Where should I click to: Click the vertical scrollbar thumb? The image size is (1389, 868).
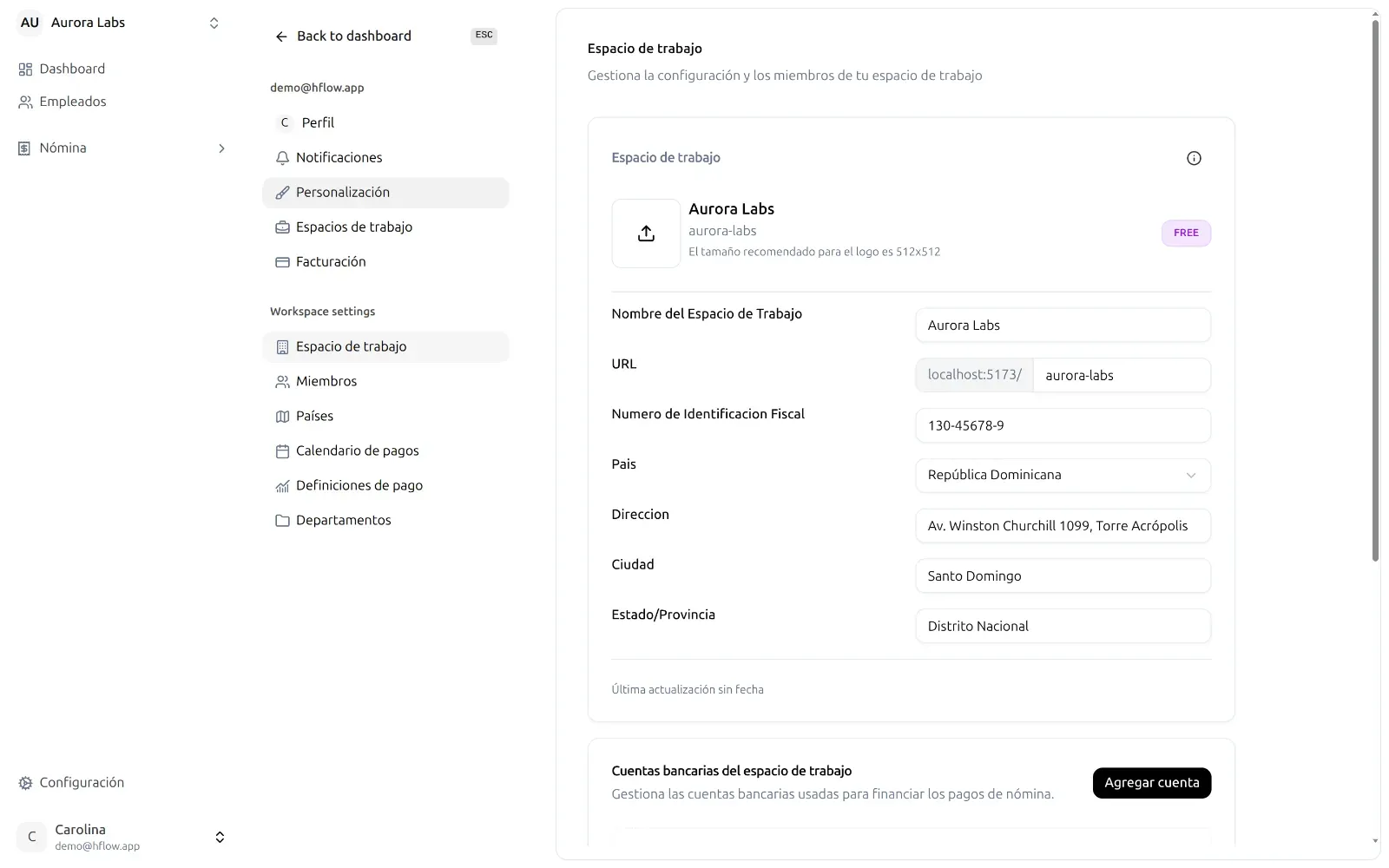(1375, 291)
